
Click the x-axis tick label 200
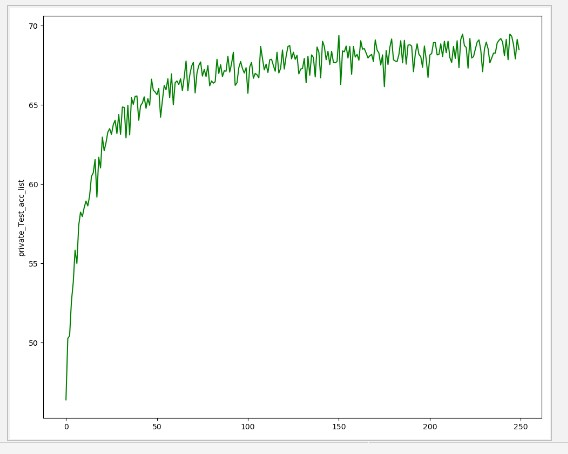click(430, 427)
